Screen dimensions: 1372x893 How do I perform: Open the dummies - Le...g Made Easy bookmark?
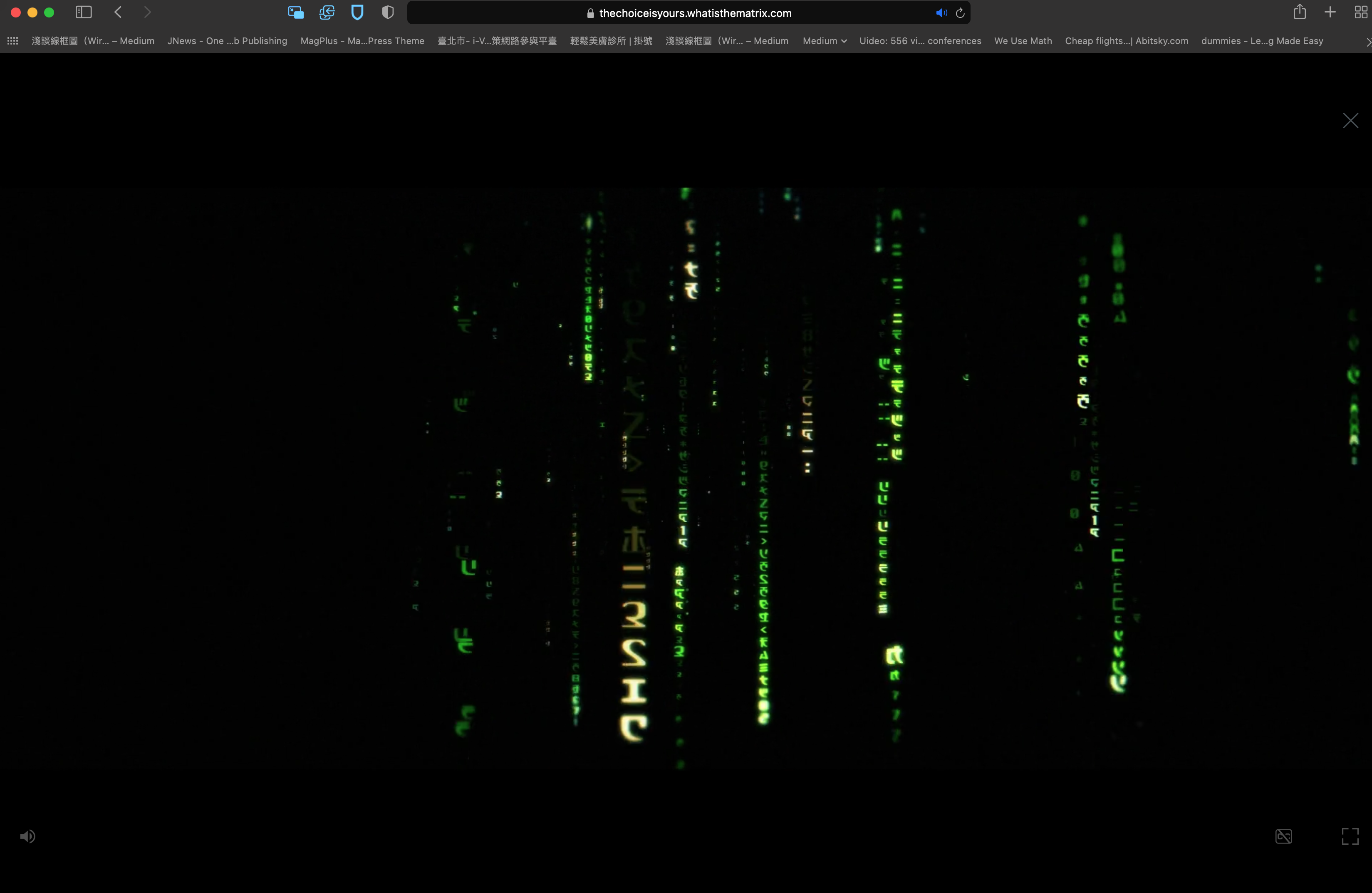coord(1262,41)
